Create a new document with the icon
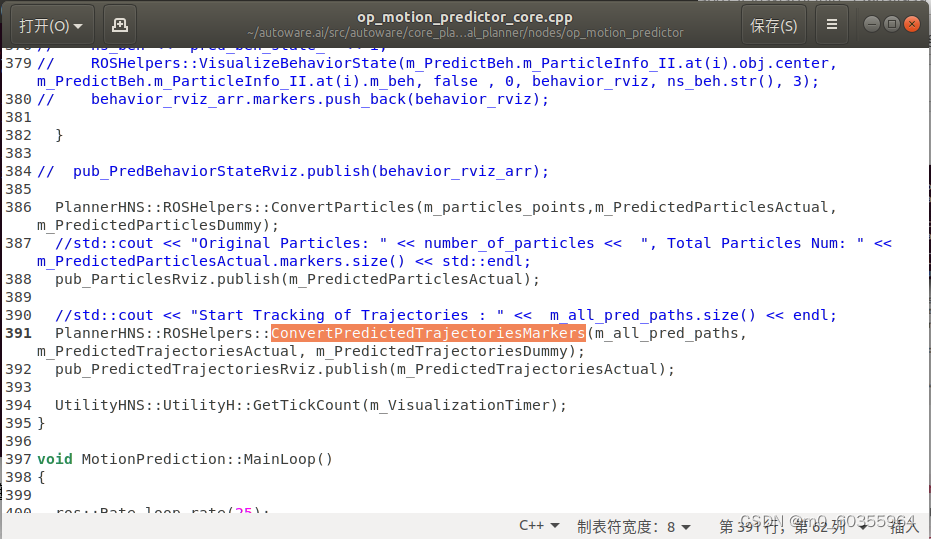Viewport: 931px width, 539px height. tap(120, 25)
